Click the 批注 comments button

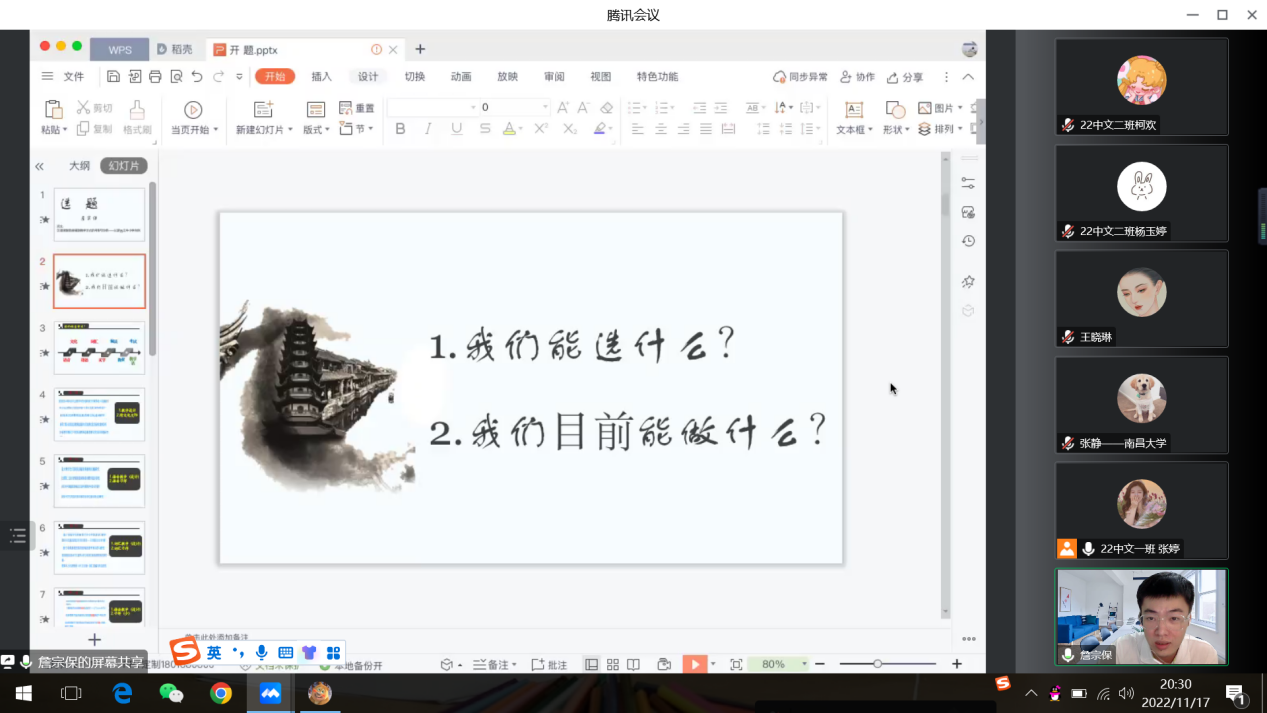[549, 665]
